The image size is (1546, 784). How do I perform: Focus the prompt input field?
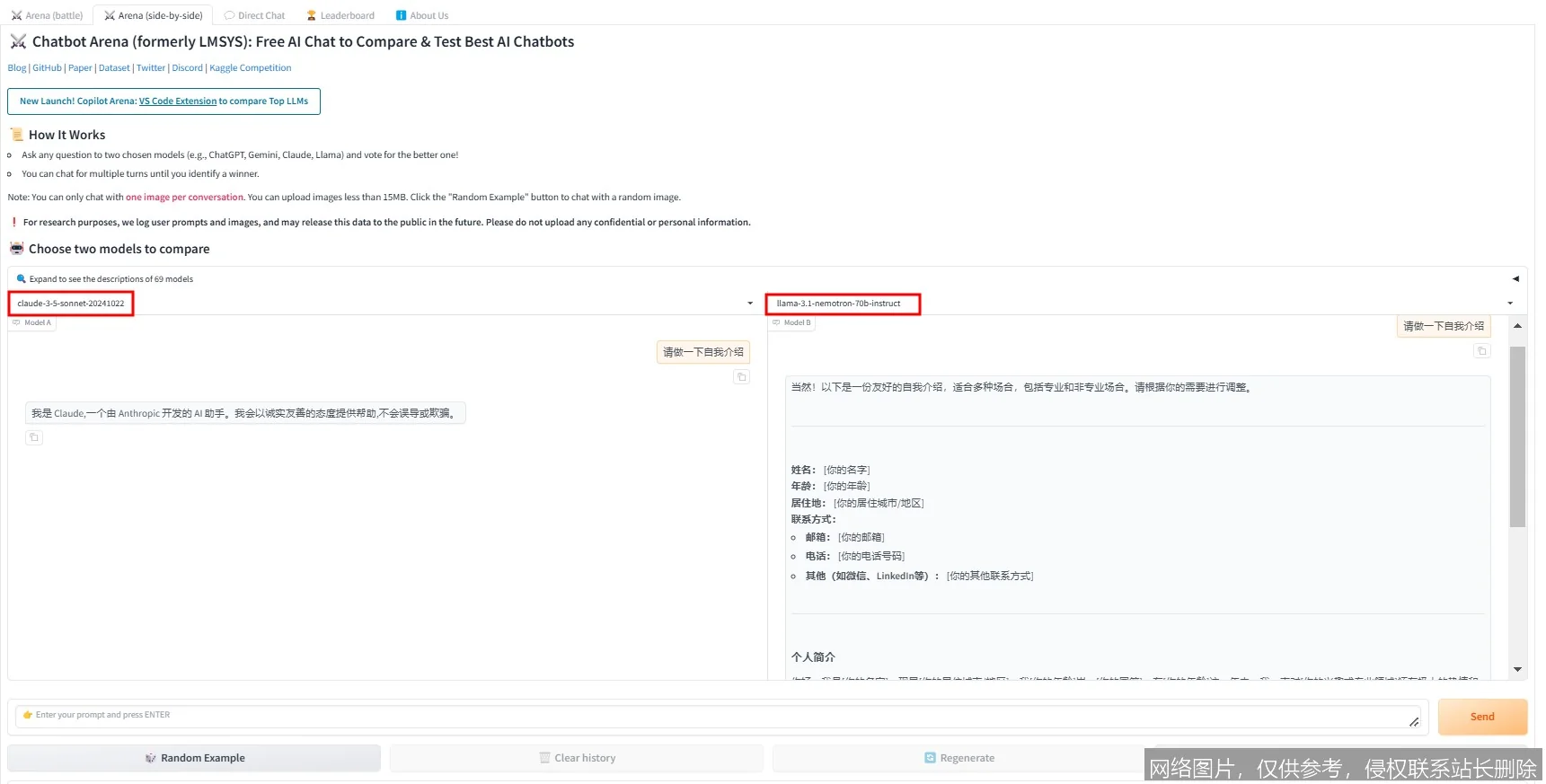click(719, 716)
